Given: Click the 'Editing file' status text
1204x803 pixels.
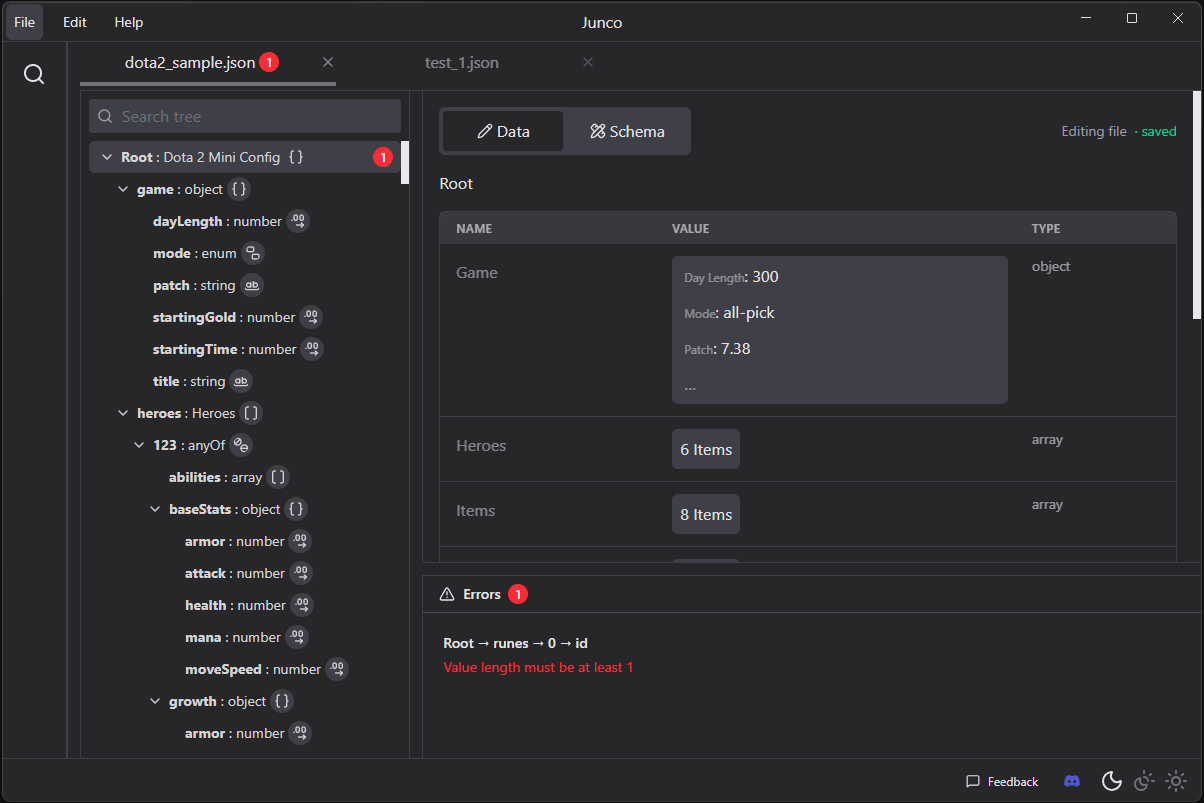Looking at the screenshot, I should (x=1094, y=131).
